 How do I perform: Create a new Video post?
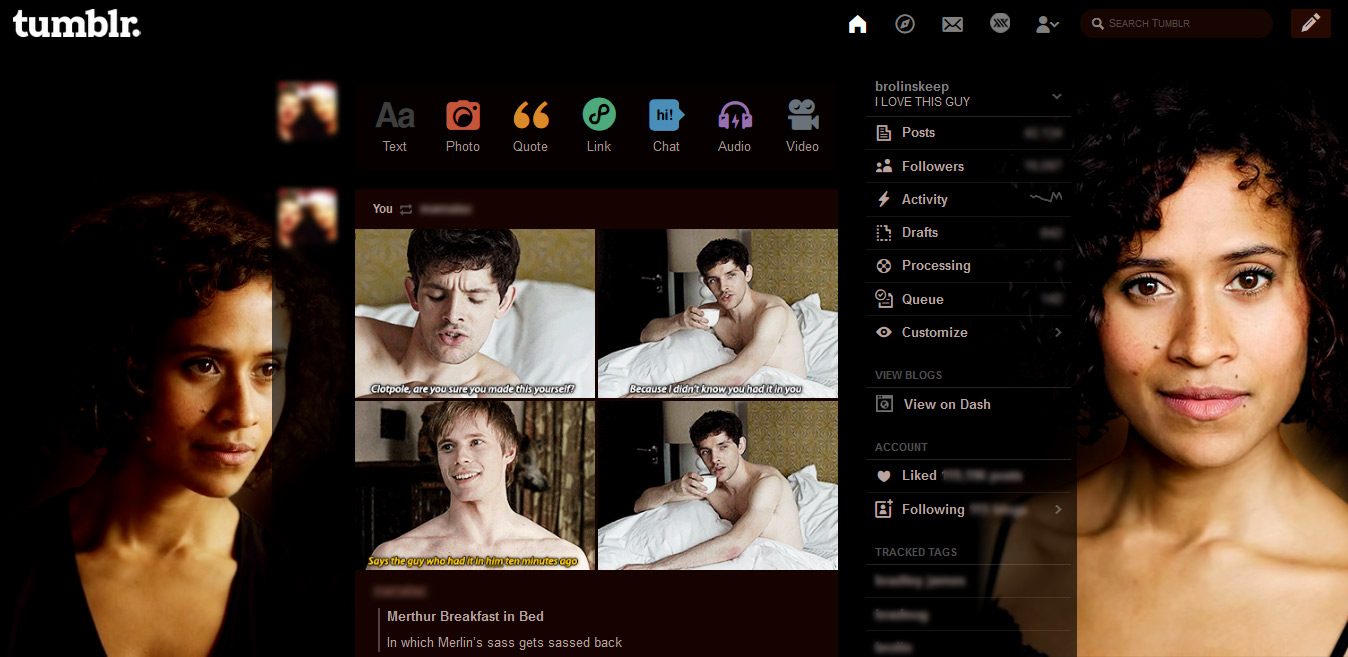click(802, 126)
